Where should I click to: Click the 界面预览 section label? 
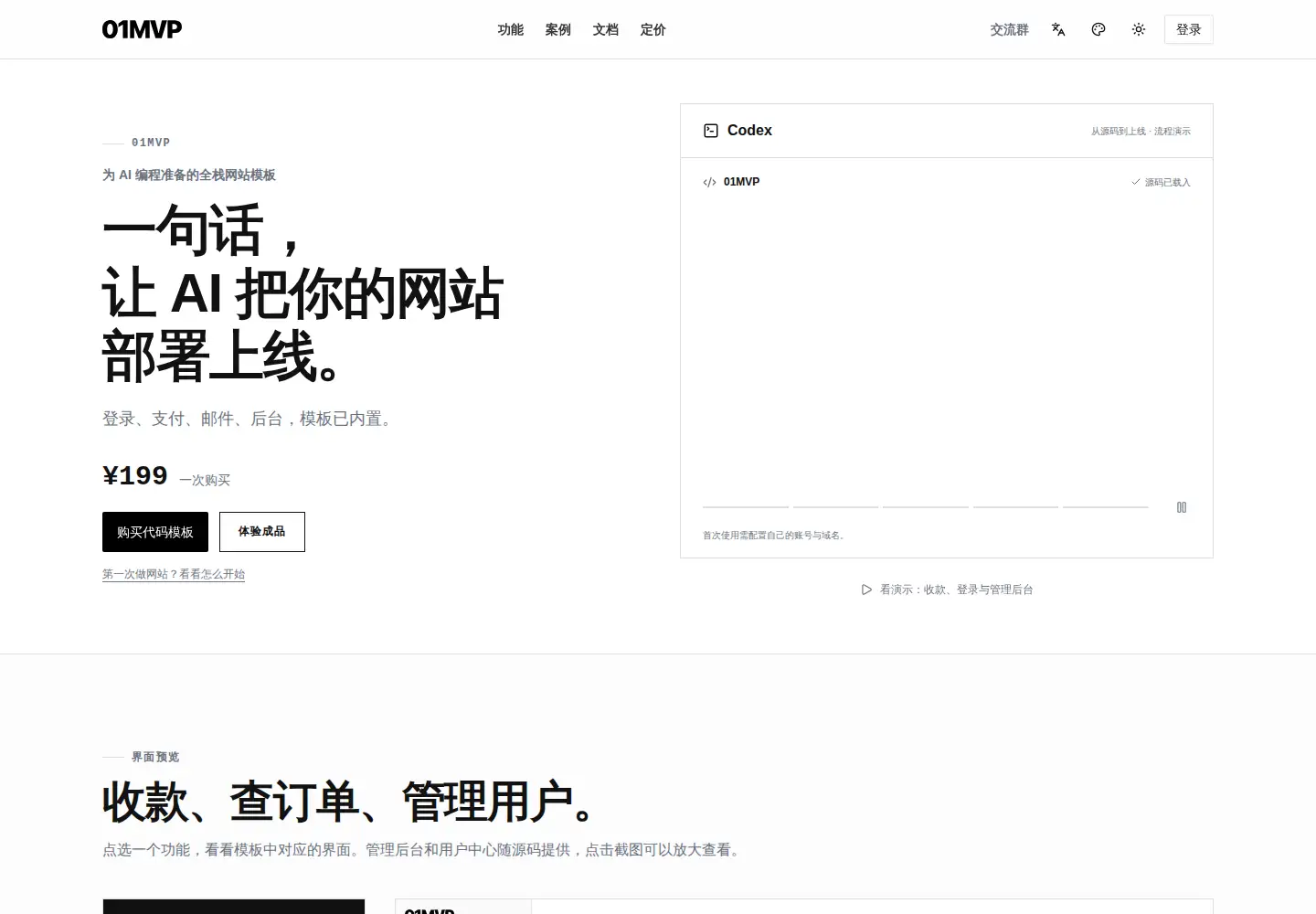pyautogui.click(x=155, y=757)
